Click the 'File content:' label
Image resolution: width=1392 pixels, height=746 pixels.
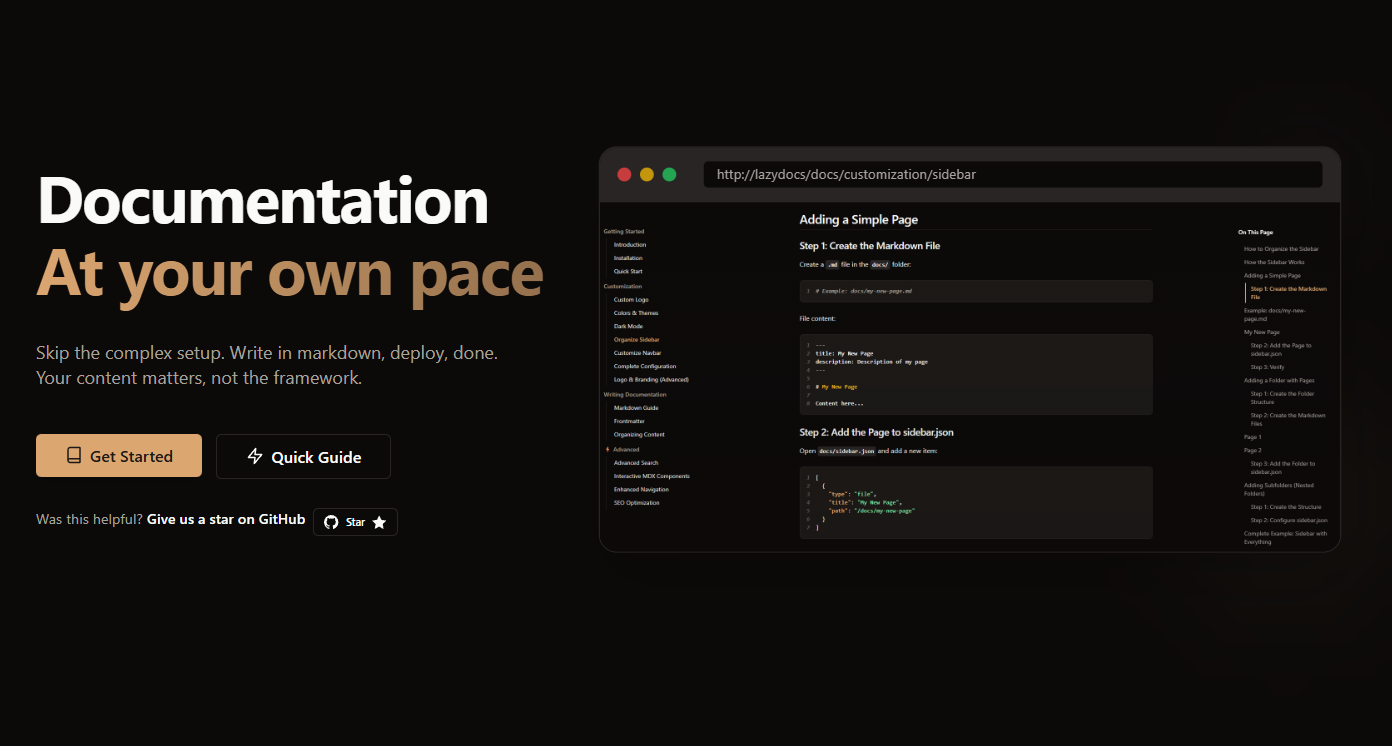click(x=817, y=318)
